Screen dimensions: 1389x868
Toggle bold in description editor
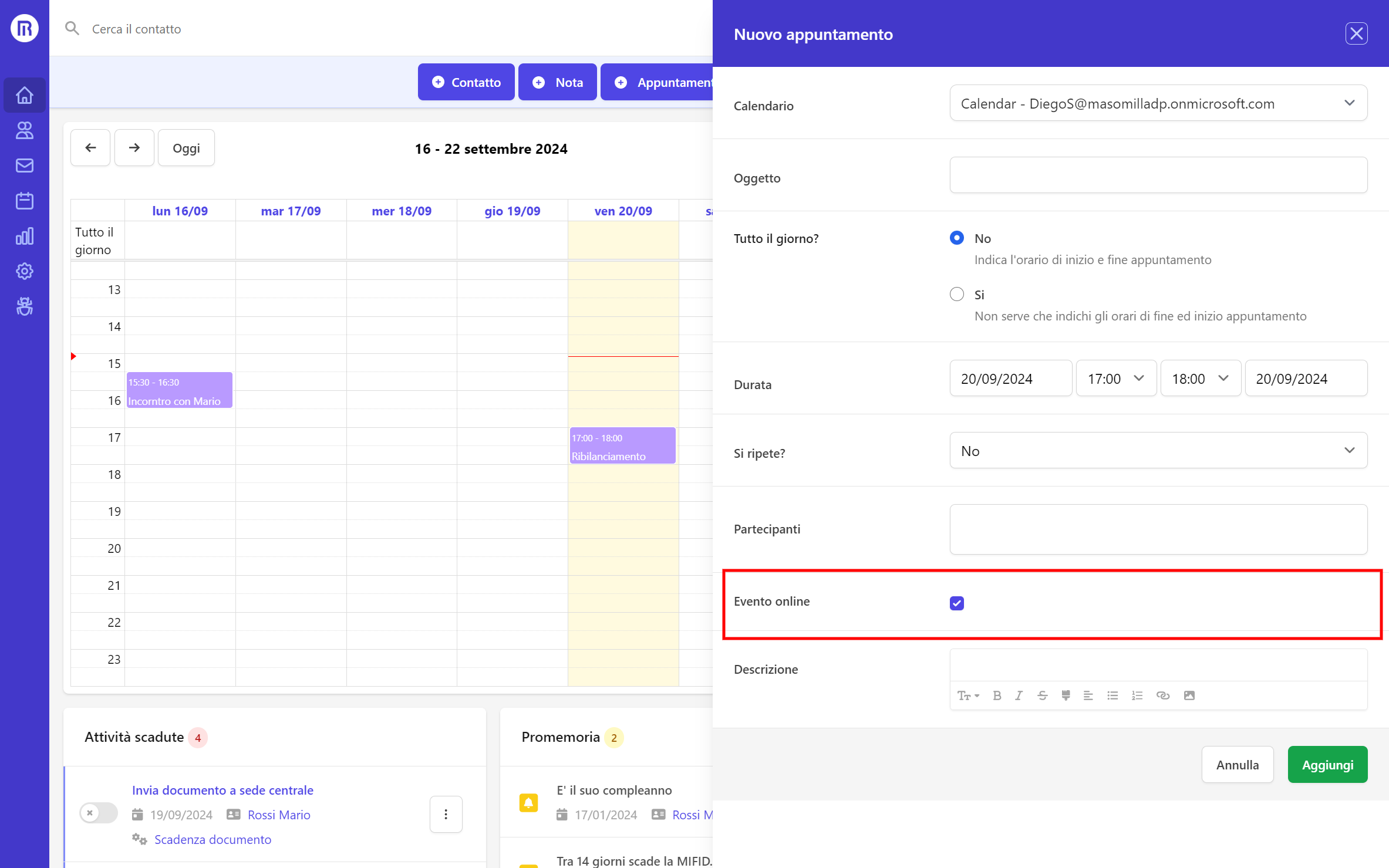(x=997, y=695)
